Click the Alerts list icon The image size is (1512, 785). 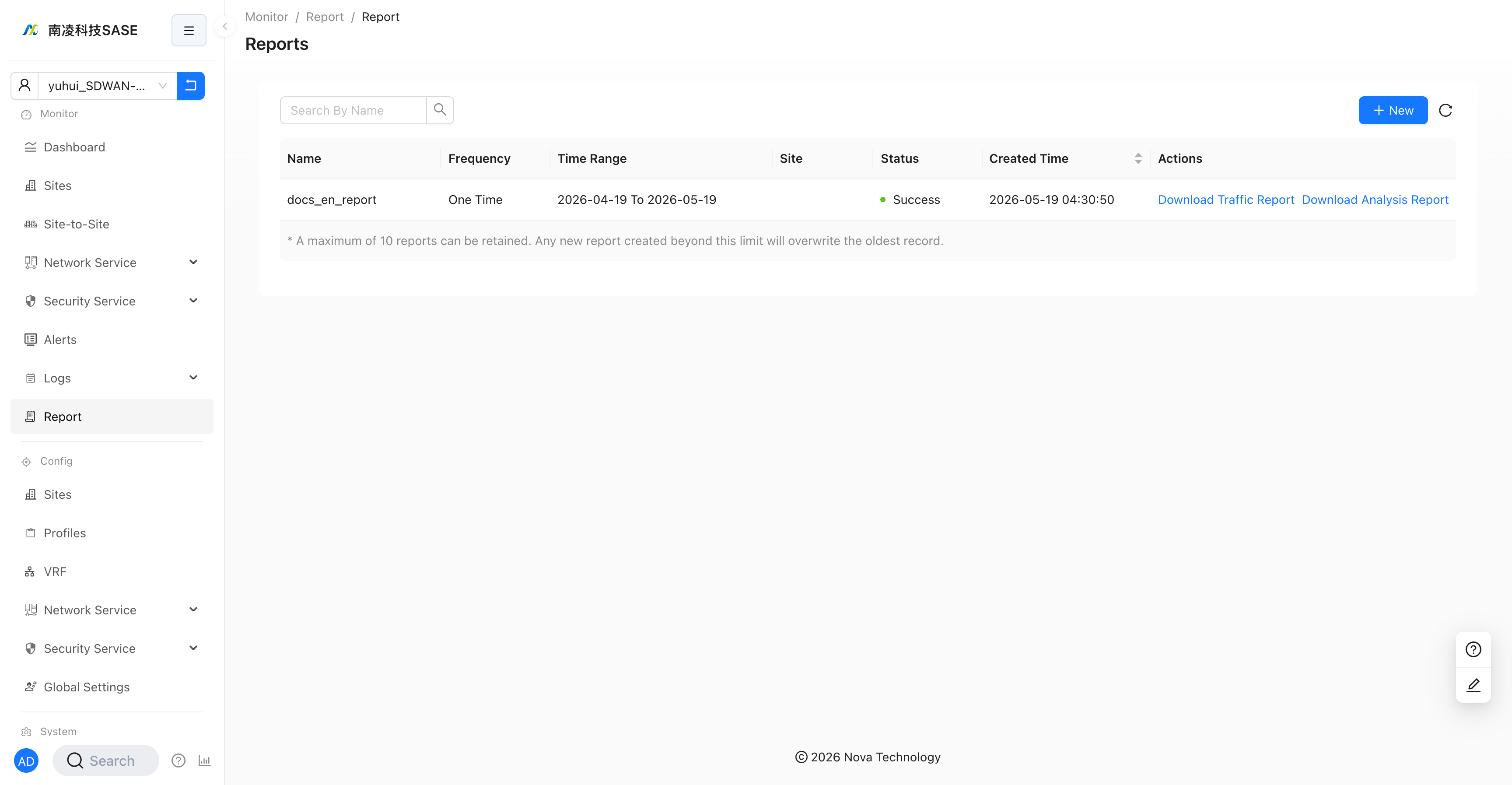click(31, 340)
